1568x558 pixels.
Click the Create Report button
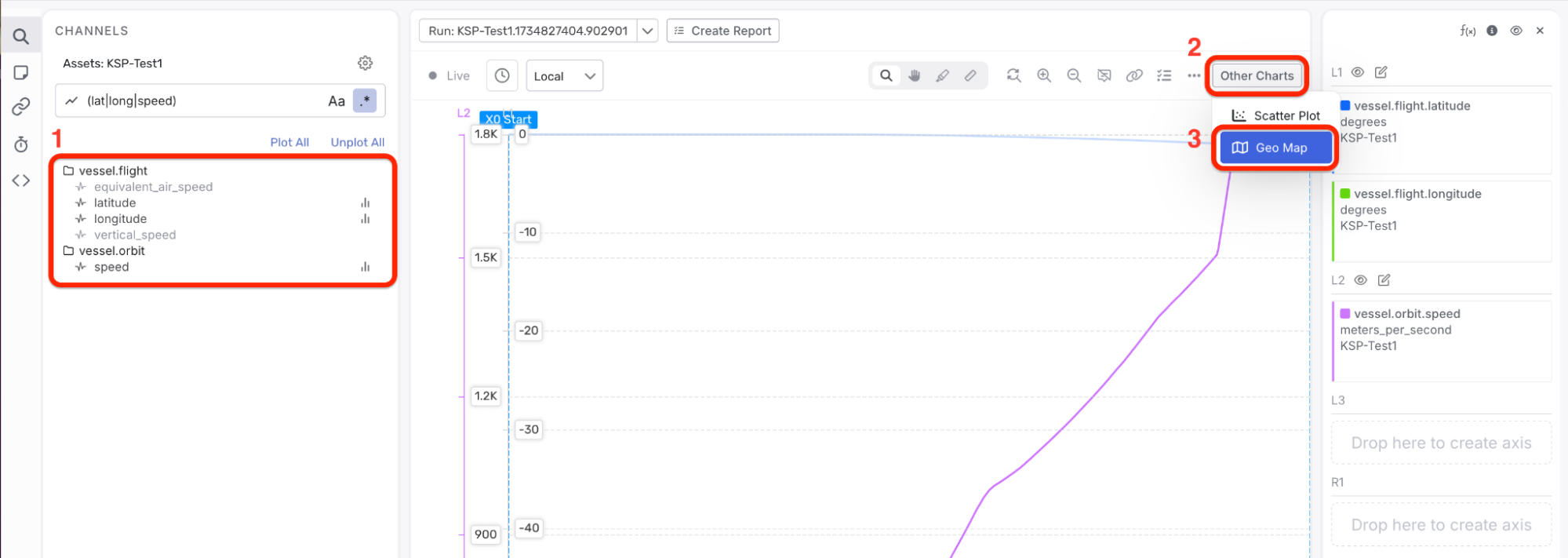(722, 31)
